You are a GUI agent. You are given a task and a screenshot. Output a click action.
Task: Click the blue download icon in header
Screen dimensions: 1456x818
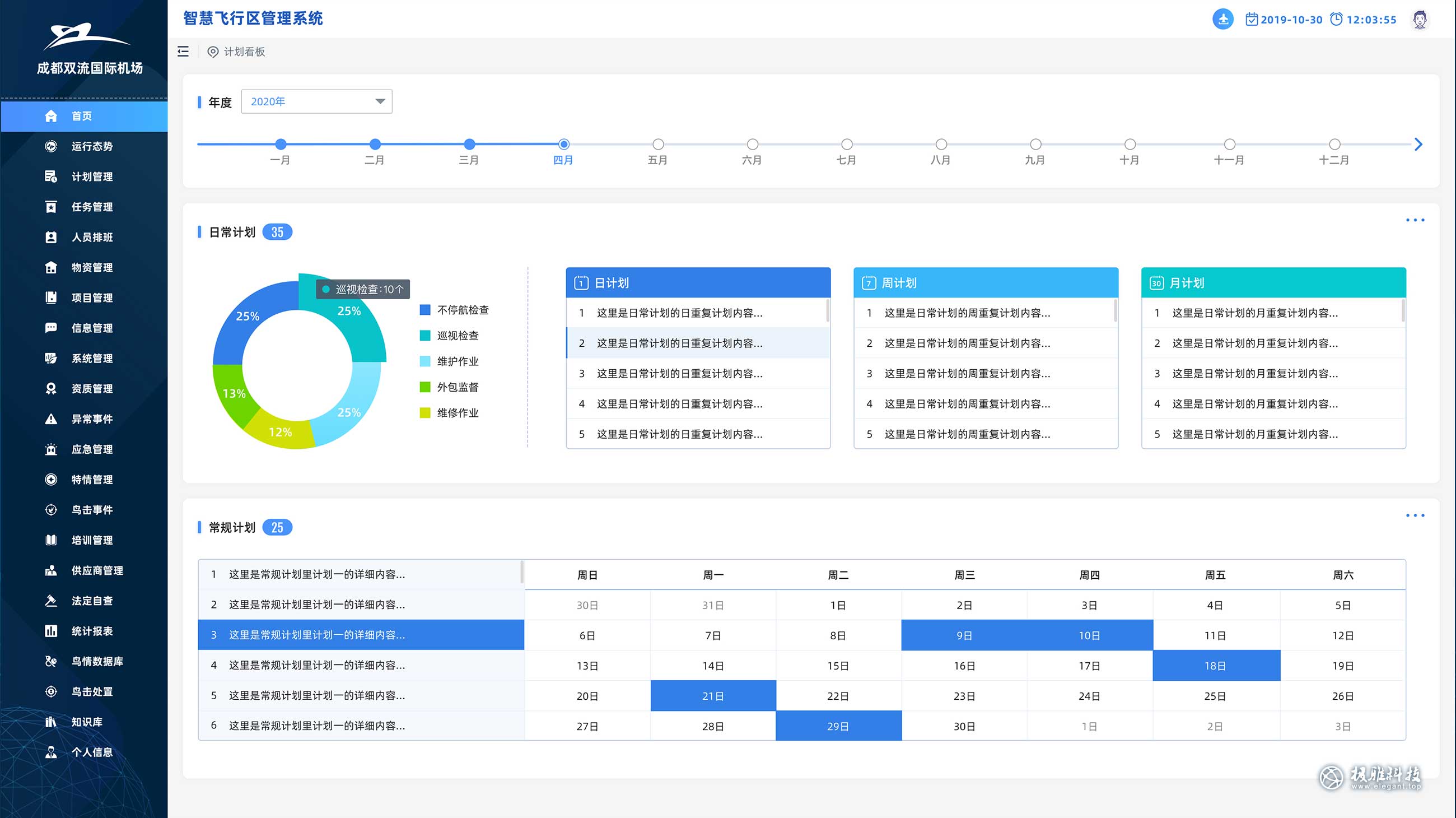pos(1222,19)
